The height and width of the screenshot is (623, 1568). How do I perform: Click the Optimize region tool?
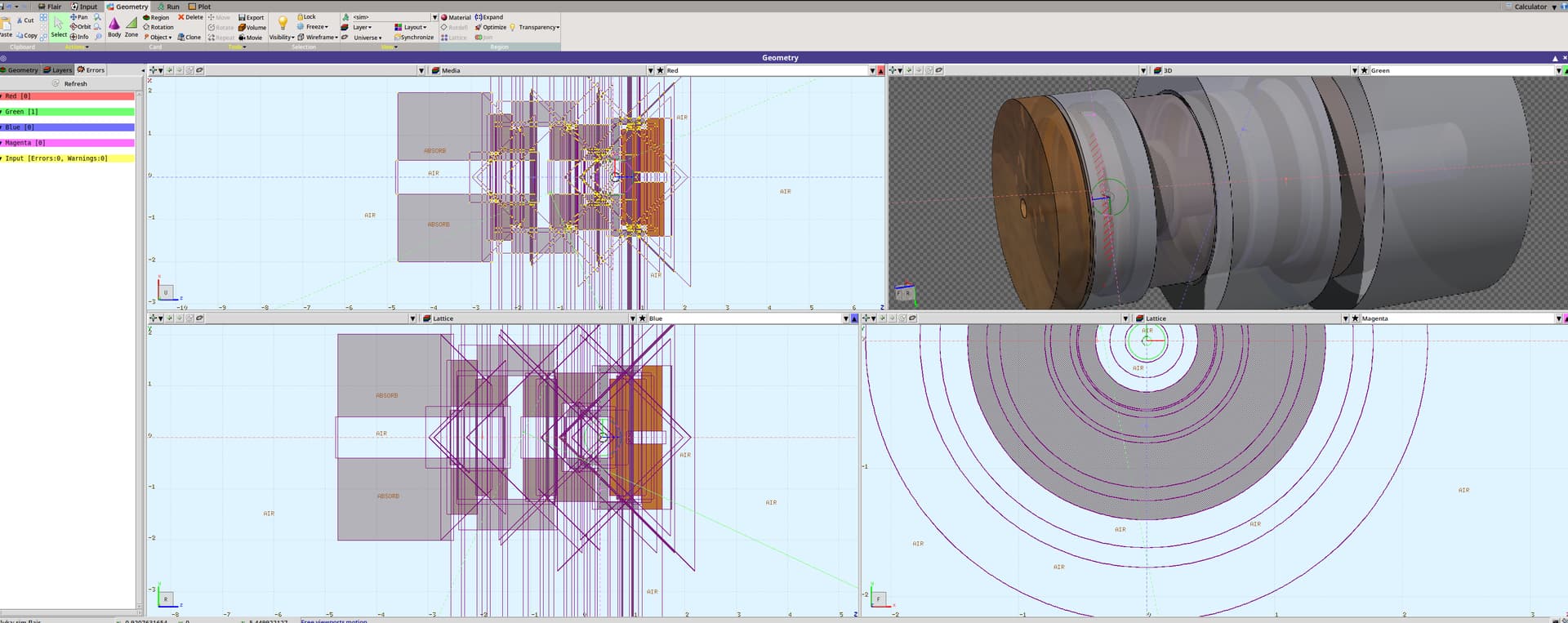490,27
